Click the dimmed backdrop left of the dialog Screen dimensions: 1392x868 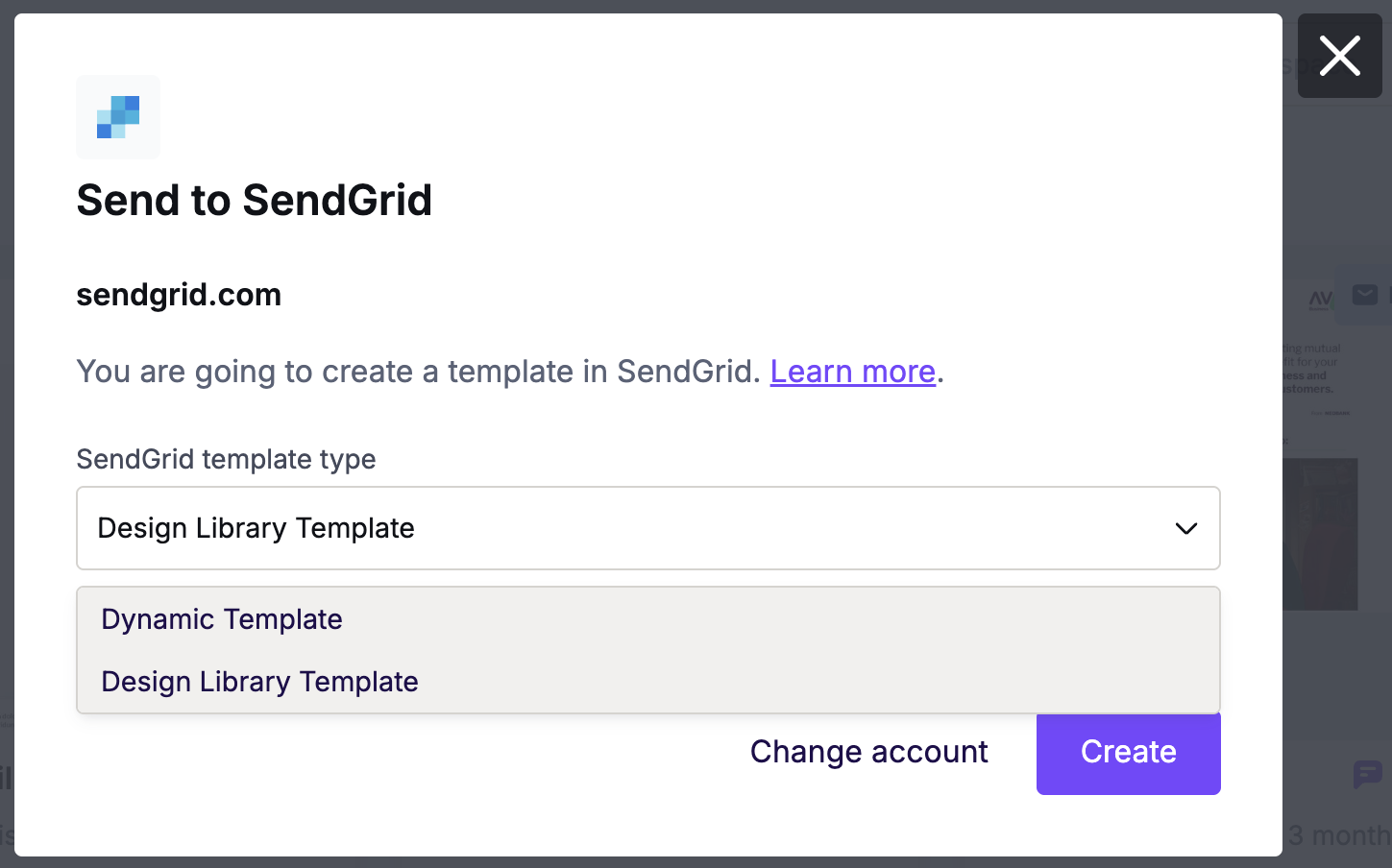tap(7, 432)
